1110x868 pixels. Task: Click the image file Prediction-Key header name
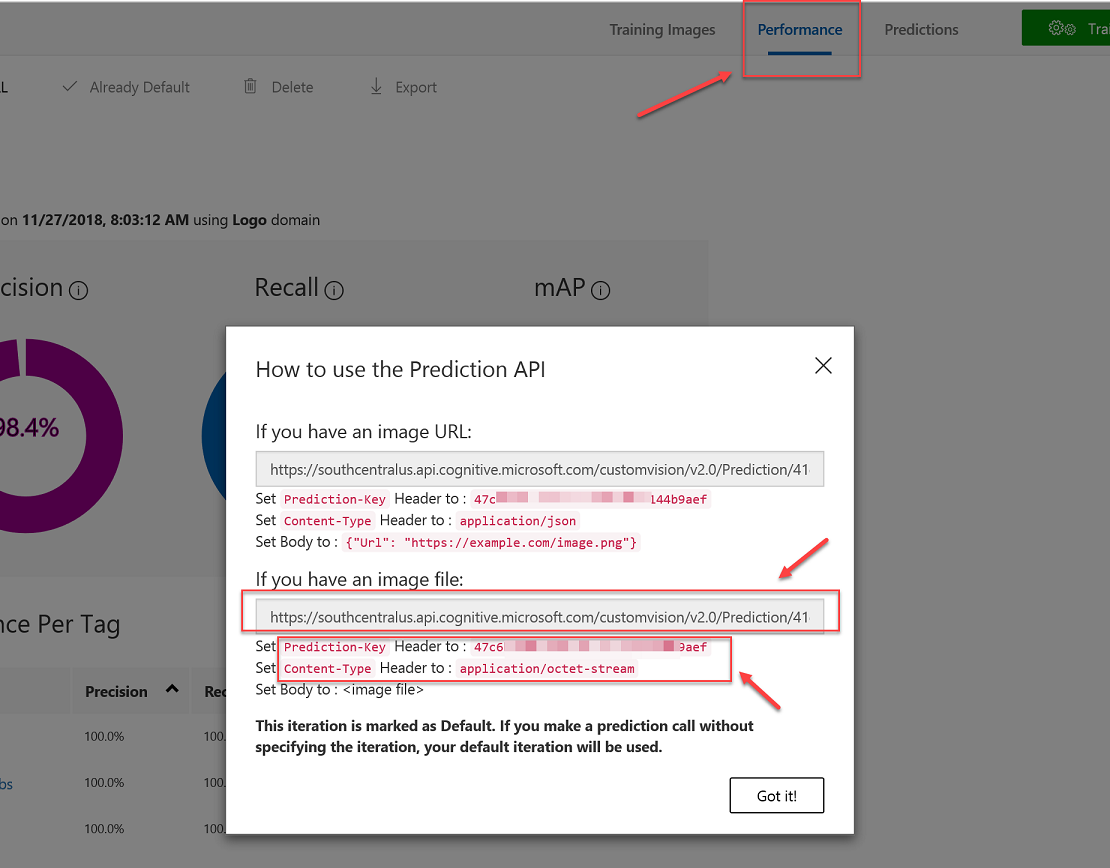point(334,646)
